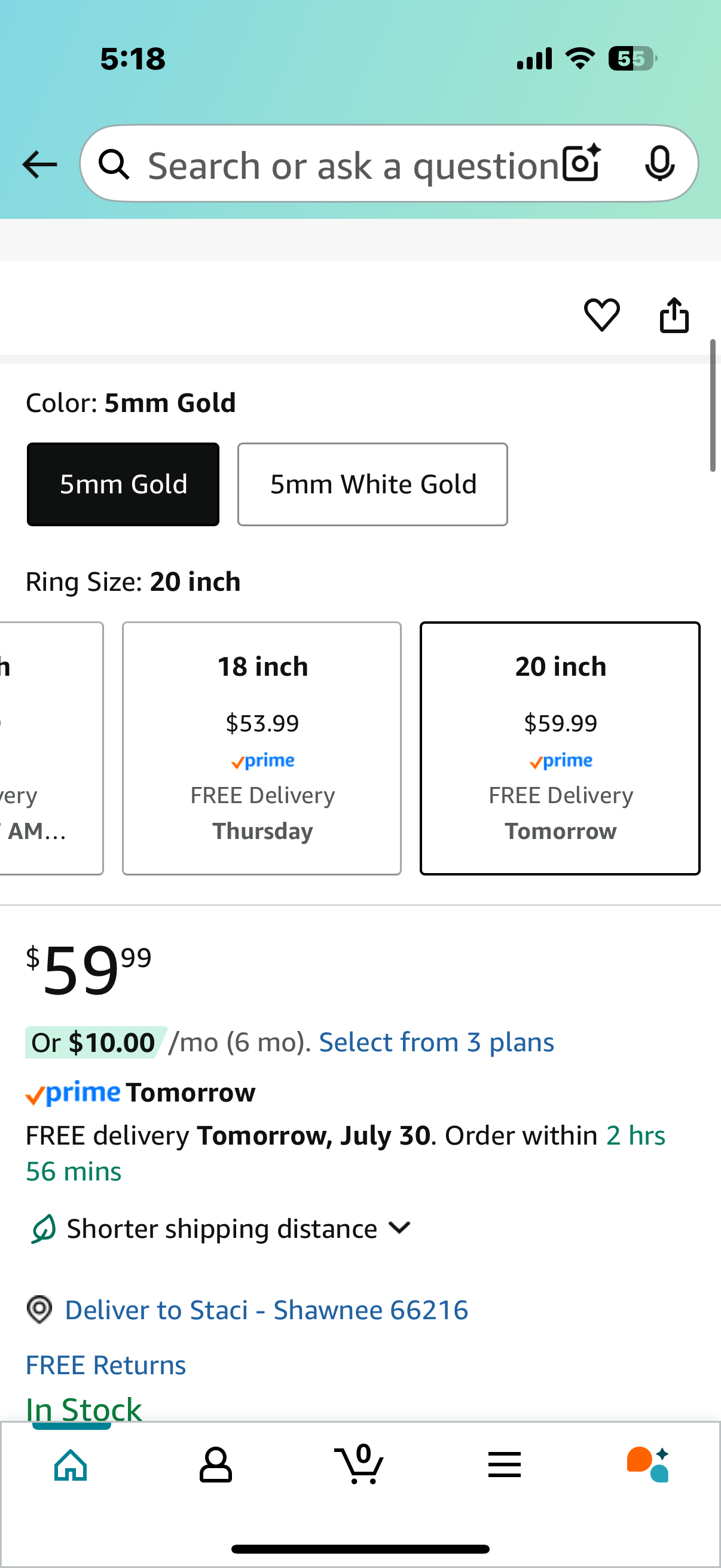The height and width of the screenshot is (1568, 721).
Task: Expand Shorter shipping distance chevron
Action: click(399, 1227)
